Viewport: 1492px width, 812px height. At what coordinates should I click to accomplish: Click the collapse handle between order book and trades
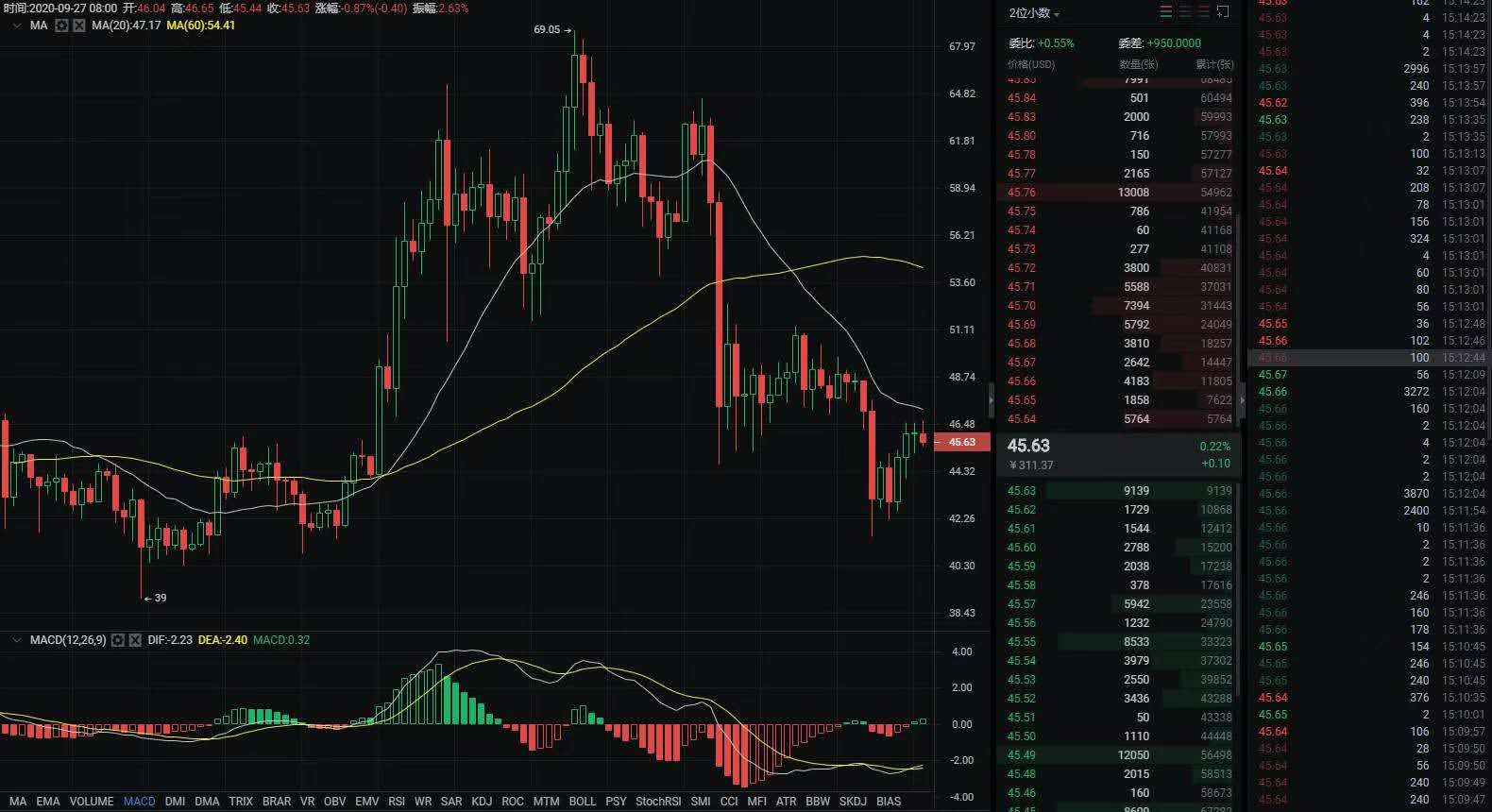(1243, 400)
